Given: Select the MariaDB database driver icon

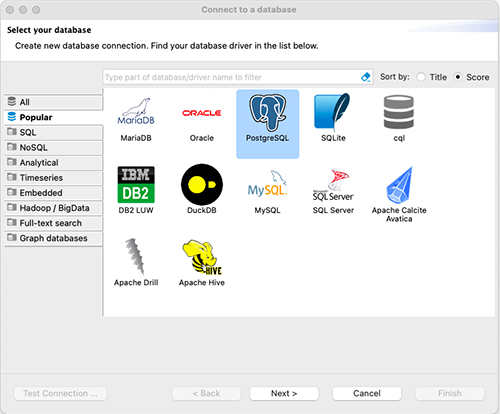Looking at the screenshot, I should tap(136, 111).
